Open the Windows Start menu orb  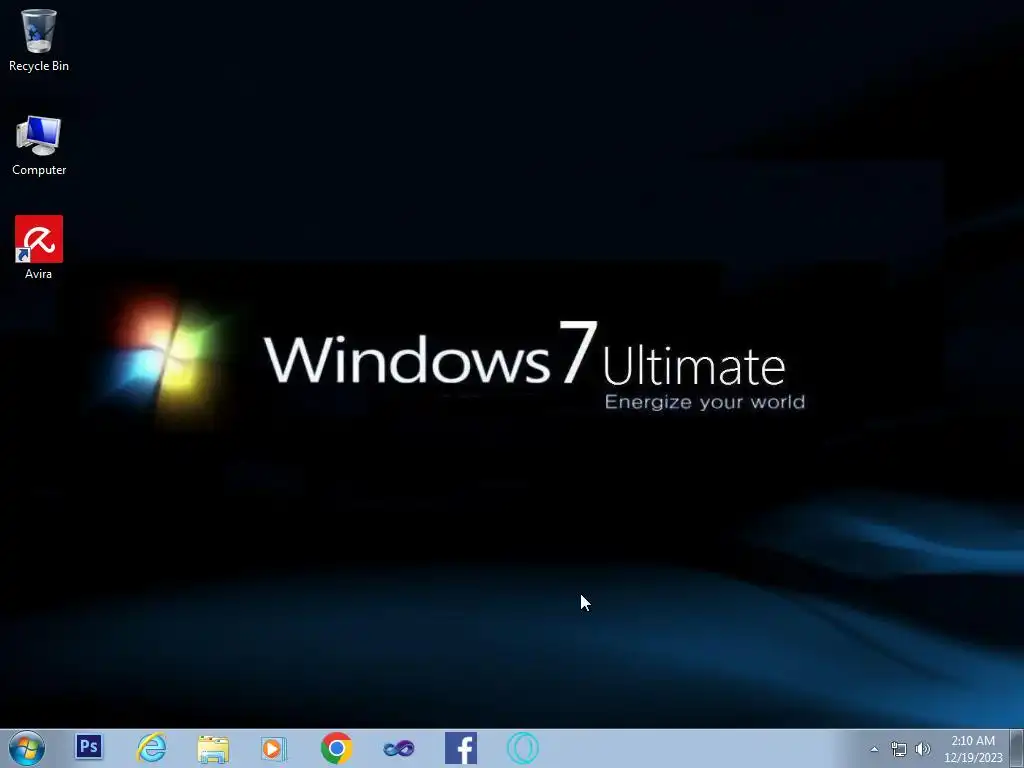pyautogui.click(x=27, y=748)
